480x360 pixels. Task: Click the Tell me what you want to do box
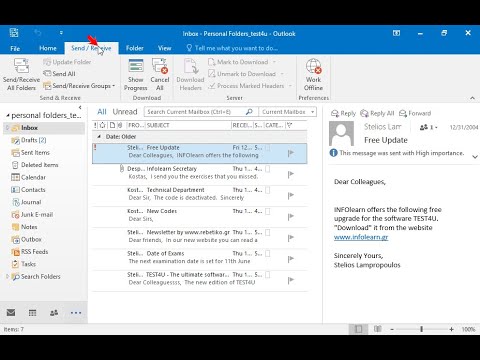[232, 48]
